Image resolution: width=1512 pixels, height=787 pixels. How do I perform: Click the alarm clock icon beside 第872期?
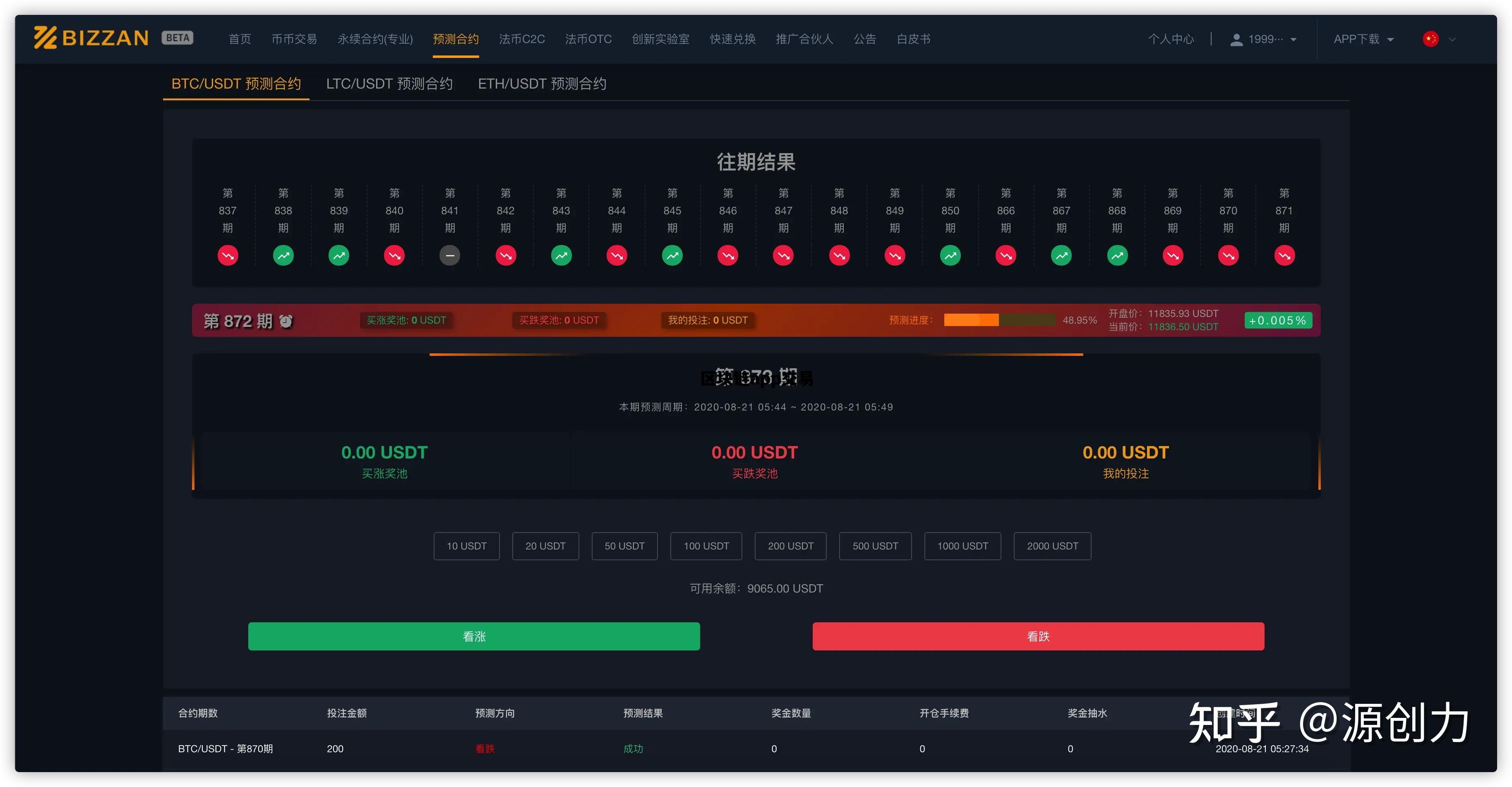click(x=286, y=321)
